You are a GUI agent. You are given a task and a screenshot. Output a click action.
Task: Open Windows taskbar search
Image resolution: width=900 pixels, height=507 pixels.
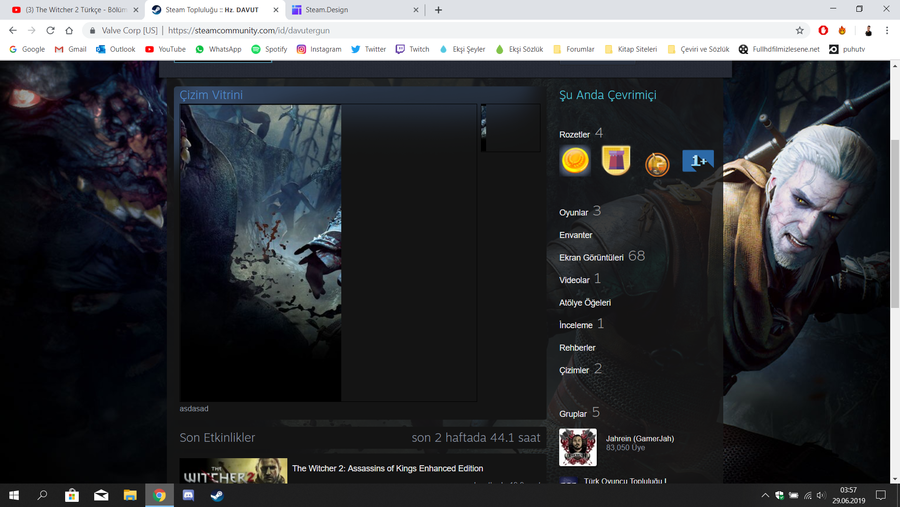tap(42, 495)
